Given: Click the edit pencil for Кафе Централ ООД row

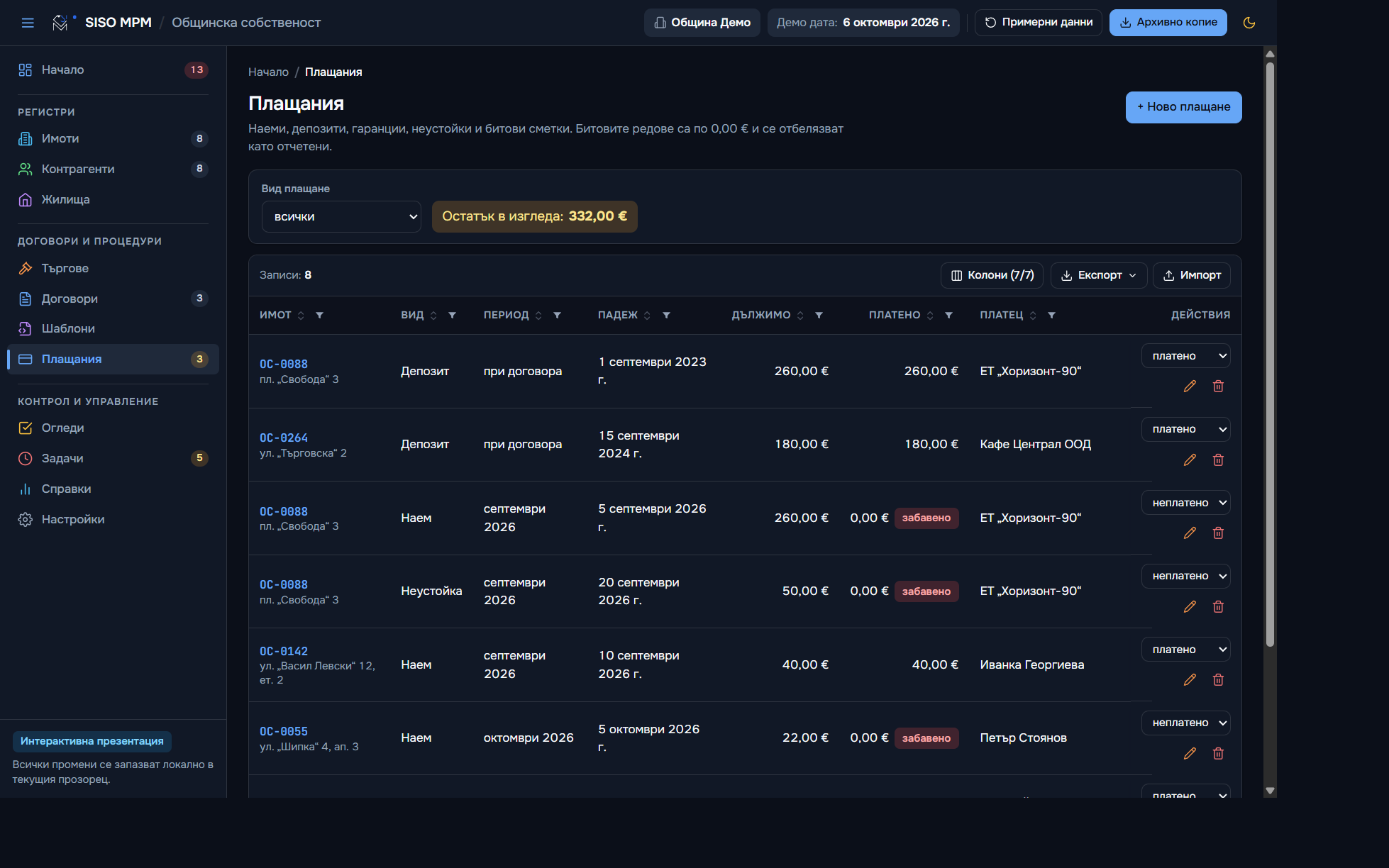Looking at the screenshot, I should 1190,460.
